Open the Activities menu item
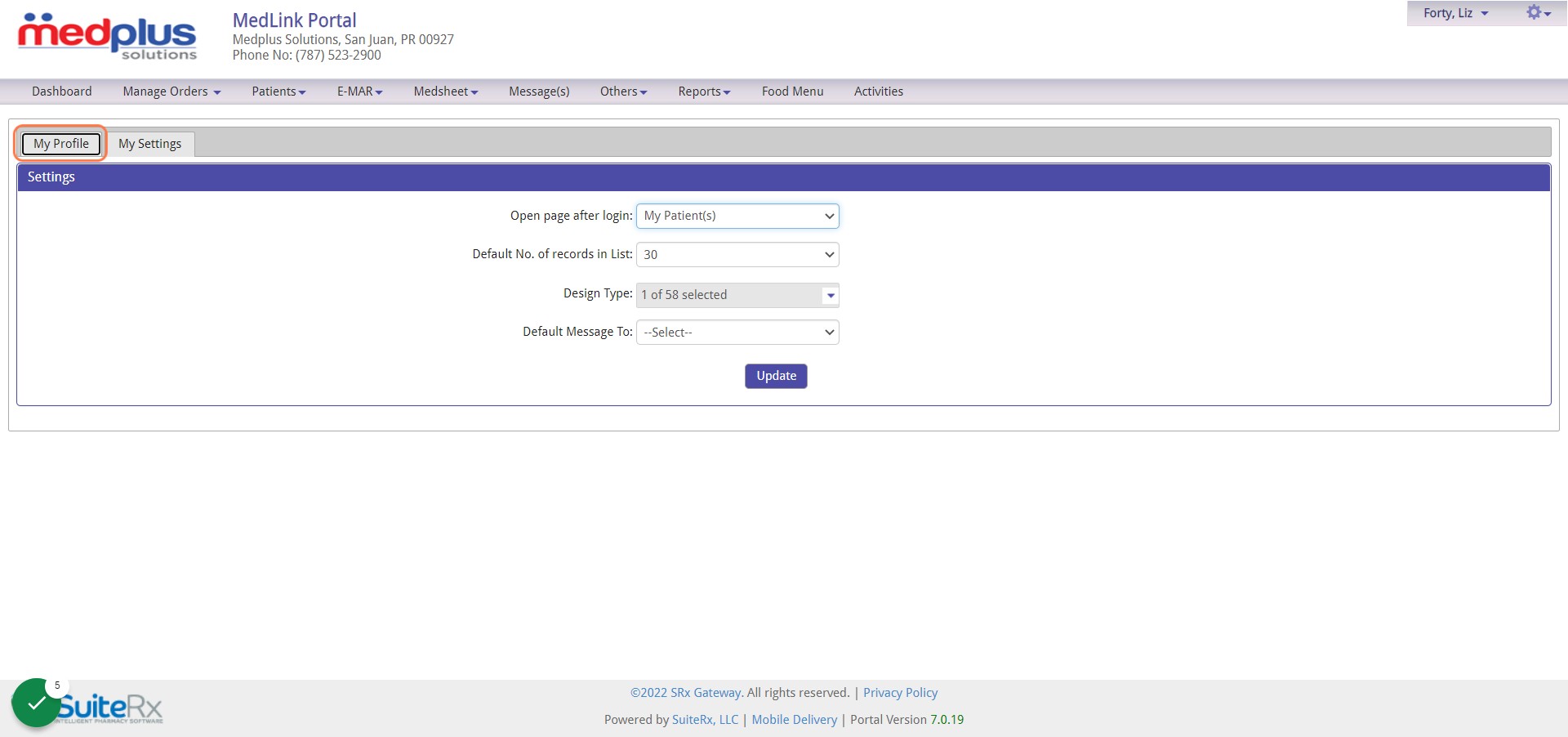The image size is (1568, 737). point(879,92)
